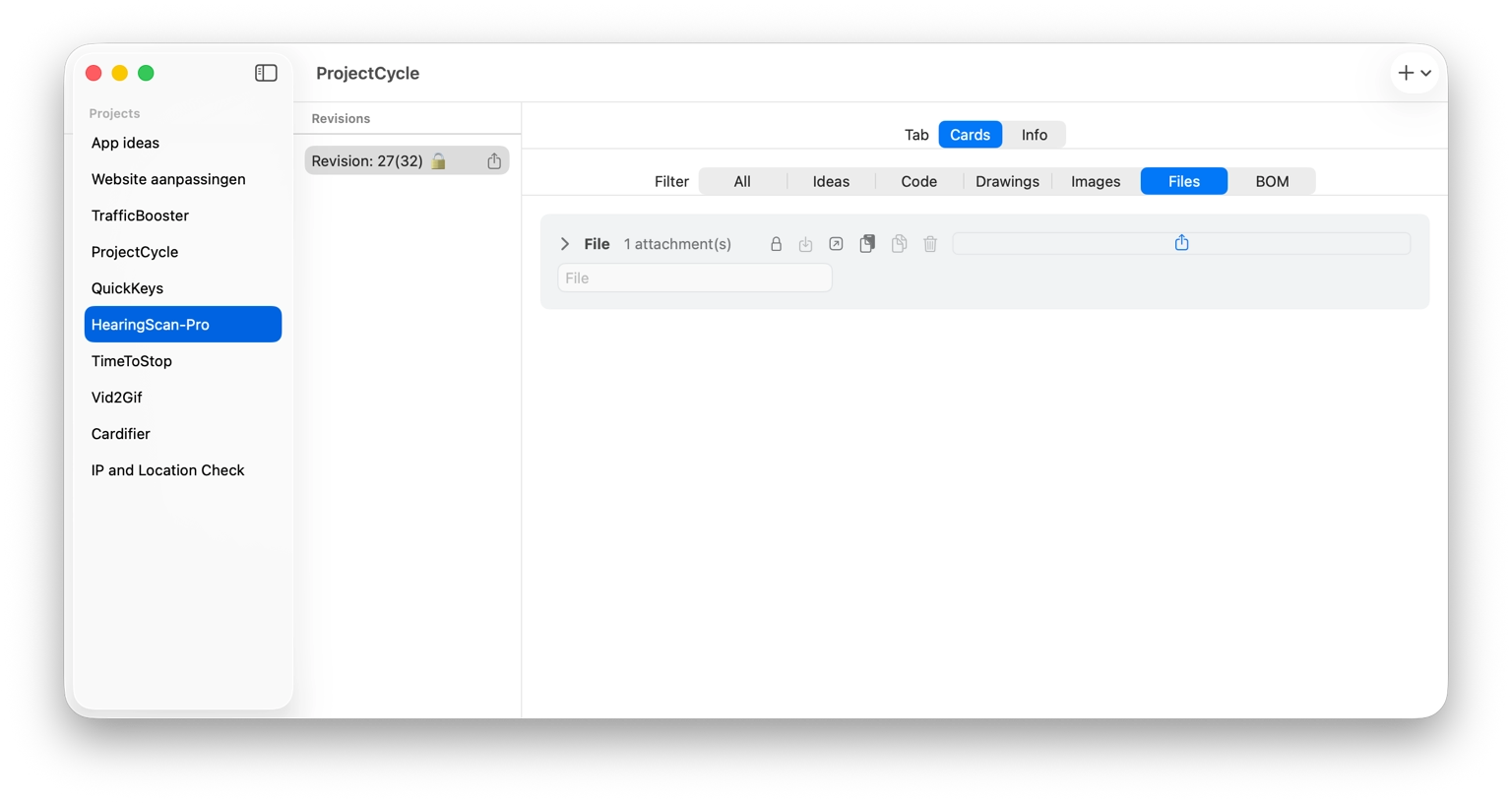Click inside the File title field
This screenshot has height=803, width=1512.
(694, 278)
